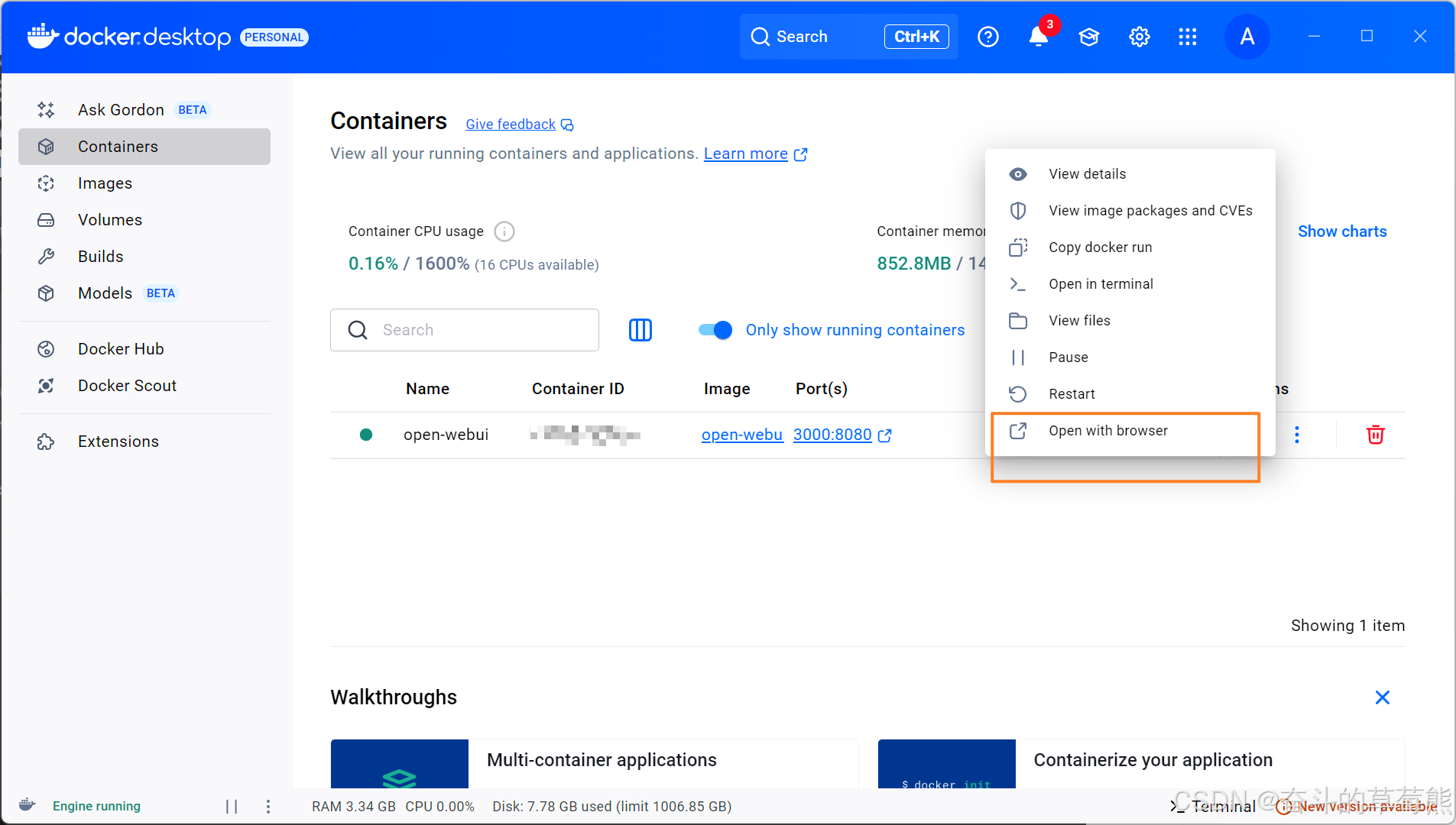Choose View details from the context menu
This screenshot has width=1456, height=825.
point(1130,174)
